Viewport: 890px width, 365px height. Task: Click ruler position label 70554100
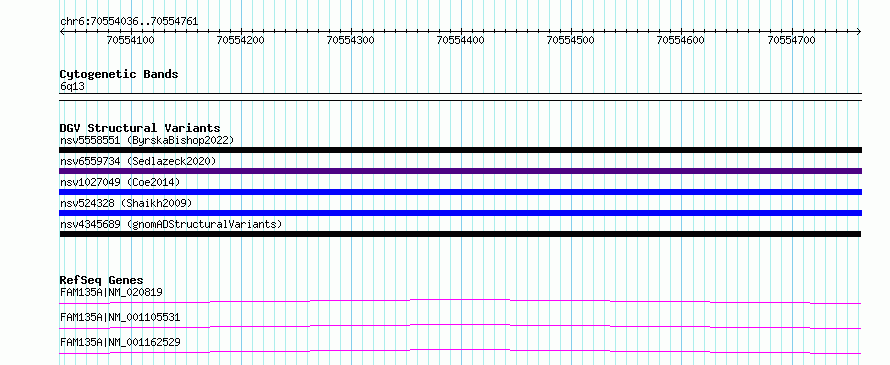point(131,40)
